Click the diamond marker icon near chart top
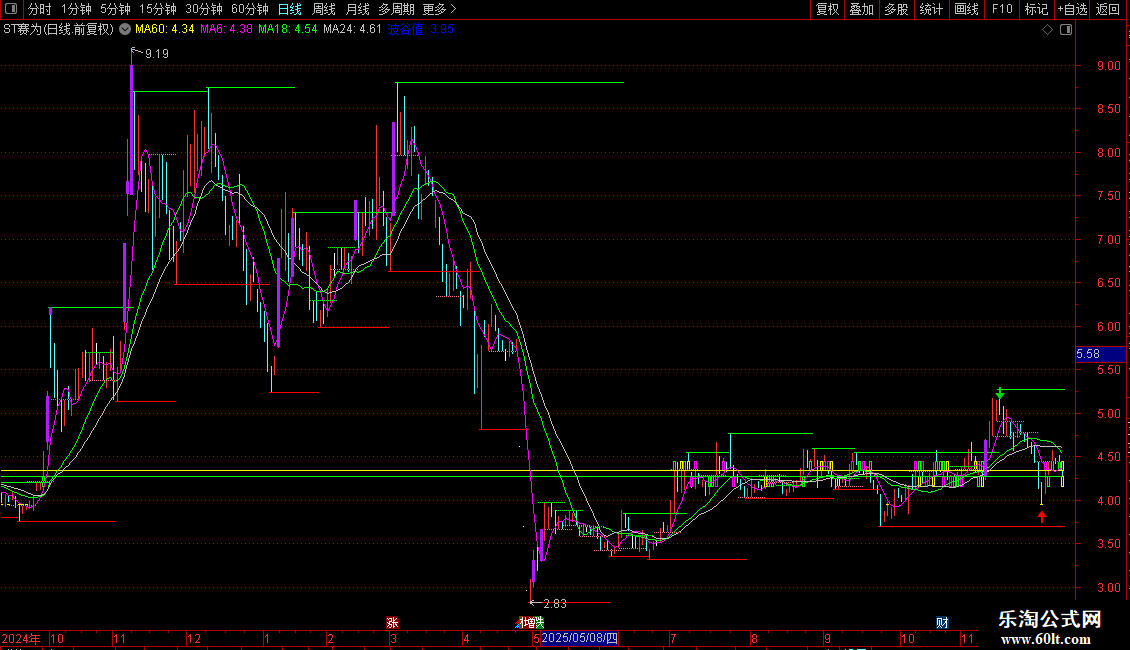 [1048, 30]
